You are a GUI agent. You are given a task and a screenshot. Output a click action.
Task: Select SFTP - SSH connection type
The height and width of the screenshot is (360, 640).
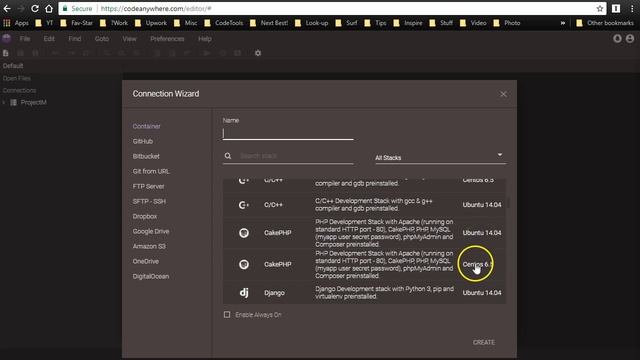149,201
